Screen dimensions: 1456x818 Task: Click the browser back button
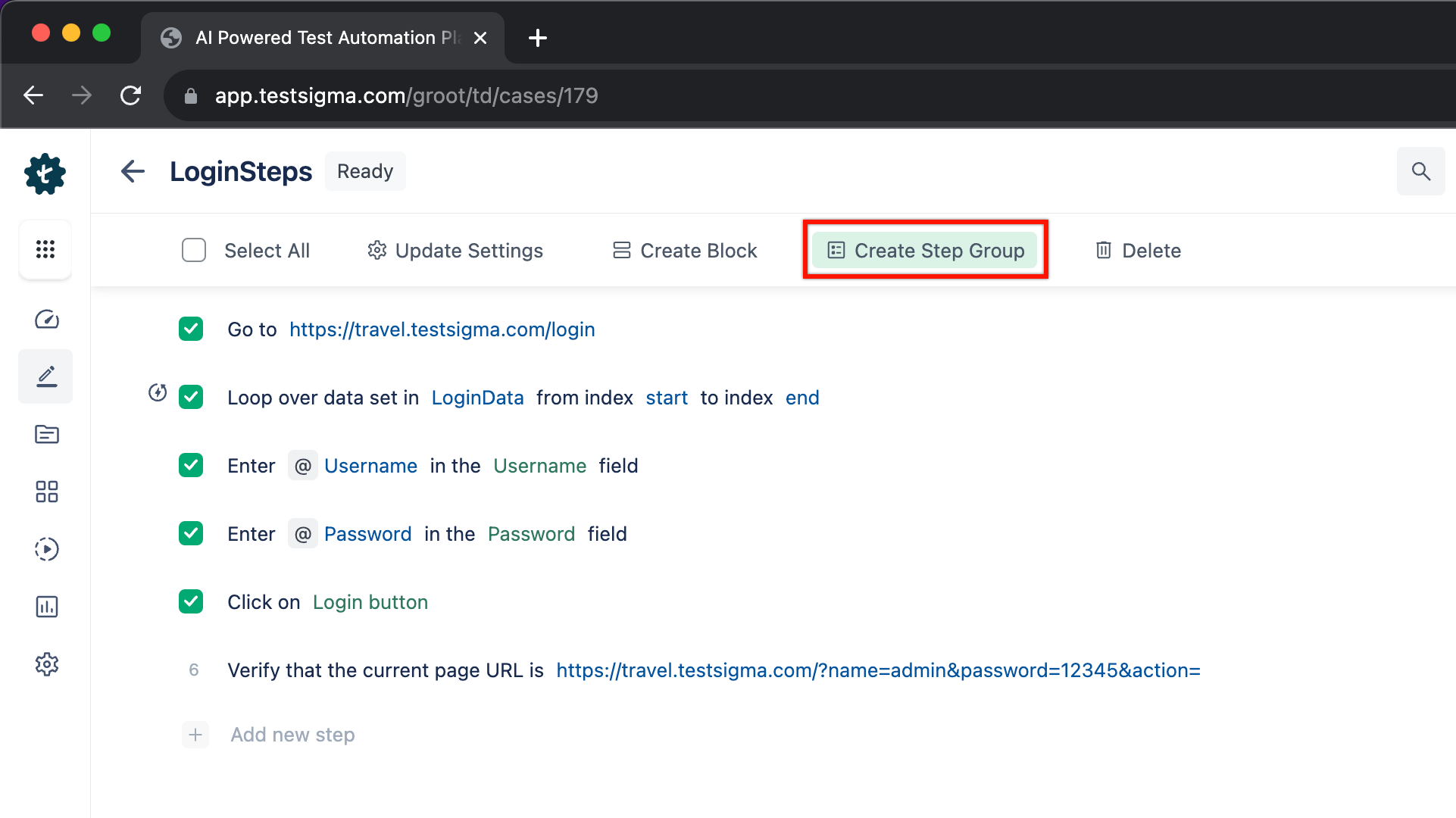click(33, 95)
